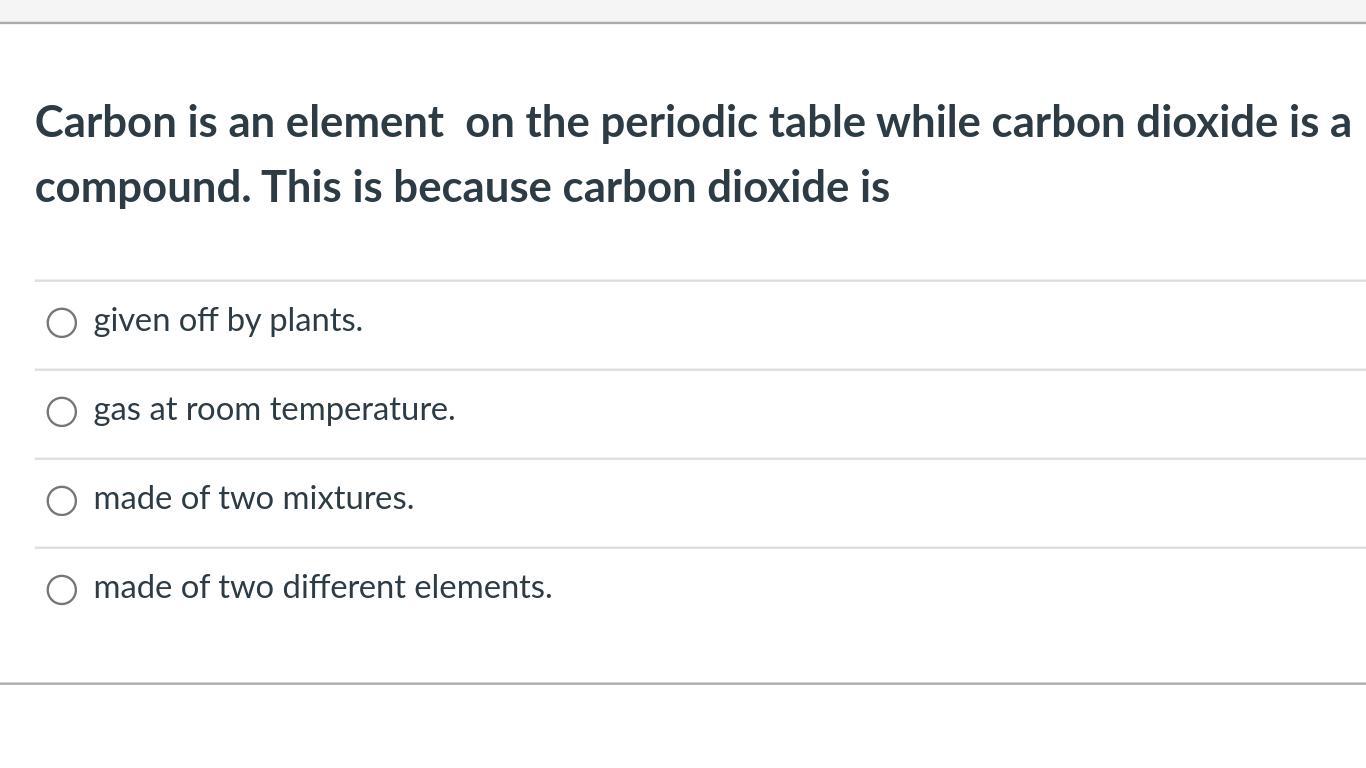Click the 'made of two mixtures.' answer label

click(x=254, y=497)
